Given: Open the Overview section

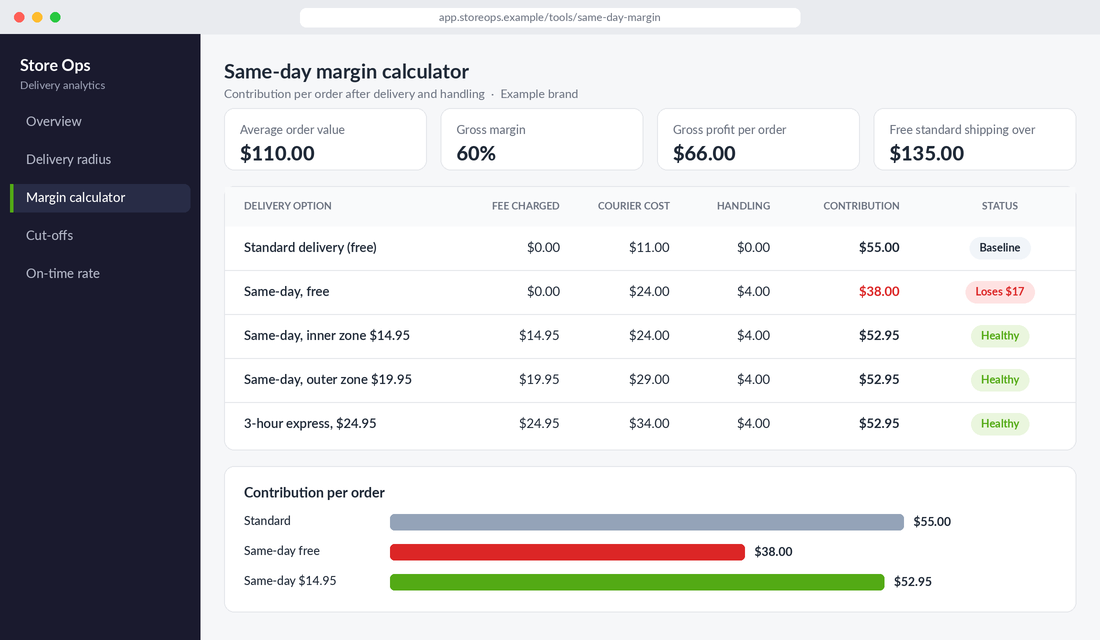Looking at the screenshot, I should pos(100,121).
